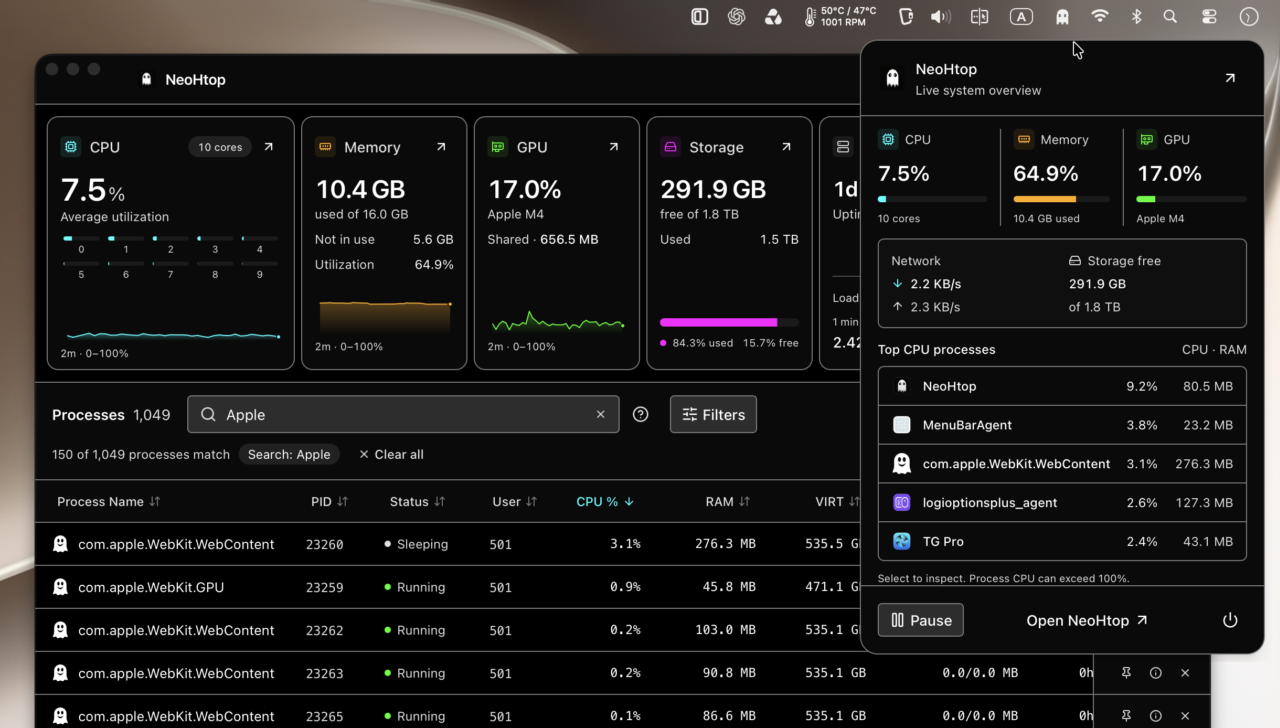Kill the process with PID 23263
The height and width of the screenshot is (728, 1280).
click(1185, 673)
